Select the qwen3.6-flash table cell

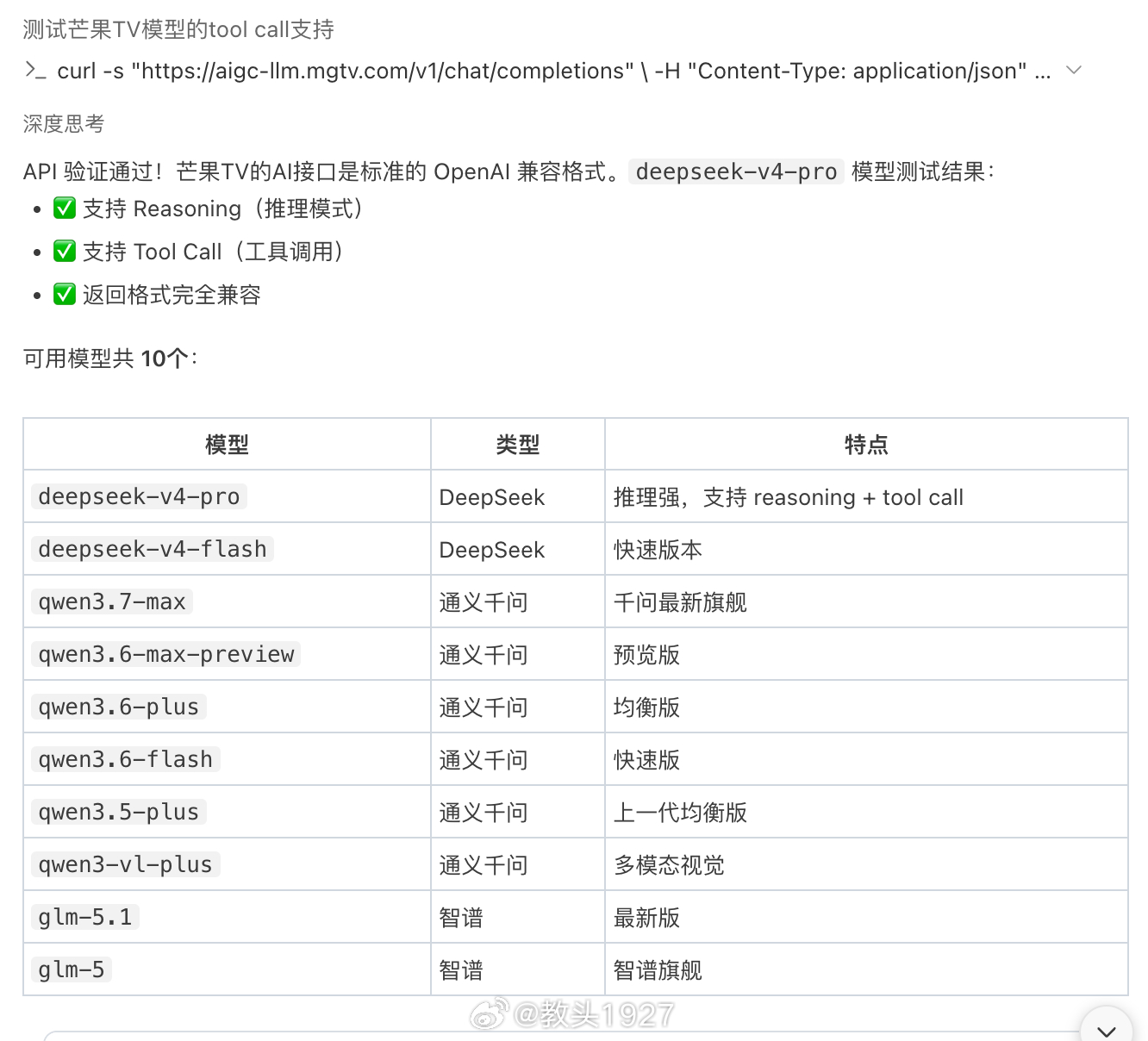pos(227,759)
